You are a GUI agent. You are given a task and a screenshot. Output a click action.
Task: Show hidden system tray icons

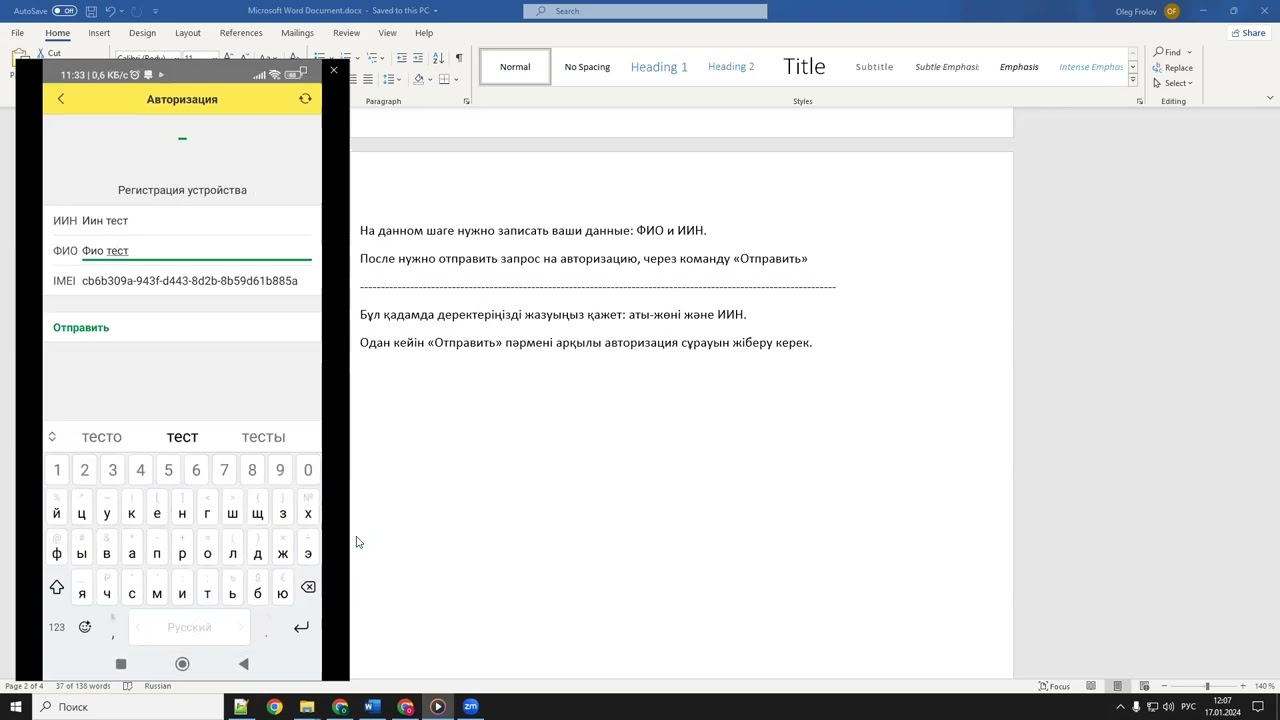(x=1120, y=707)
